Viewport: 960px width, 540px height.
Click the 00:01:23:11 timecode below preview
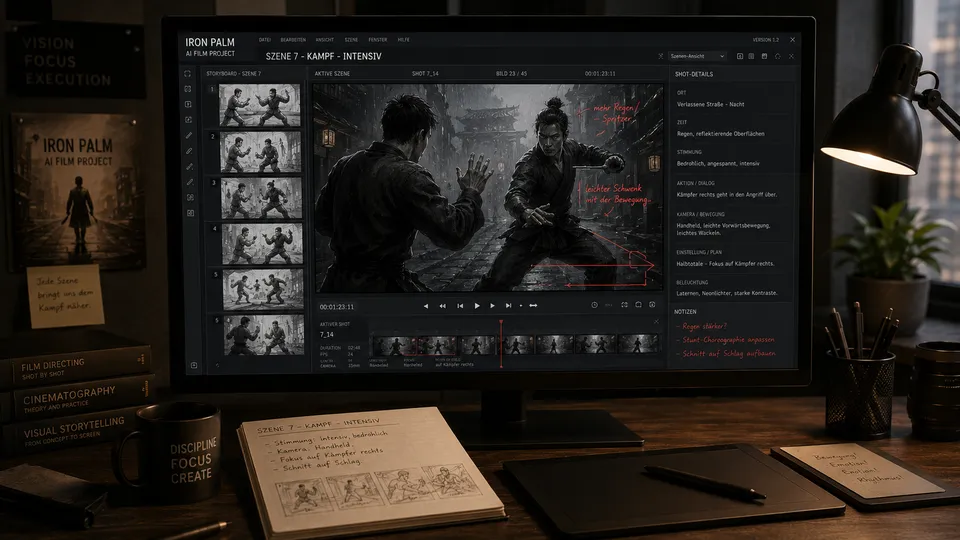pyautogui.click(x=337, y=307)
